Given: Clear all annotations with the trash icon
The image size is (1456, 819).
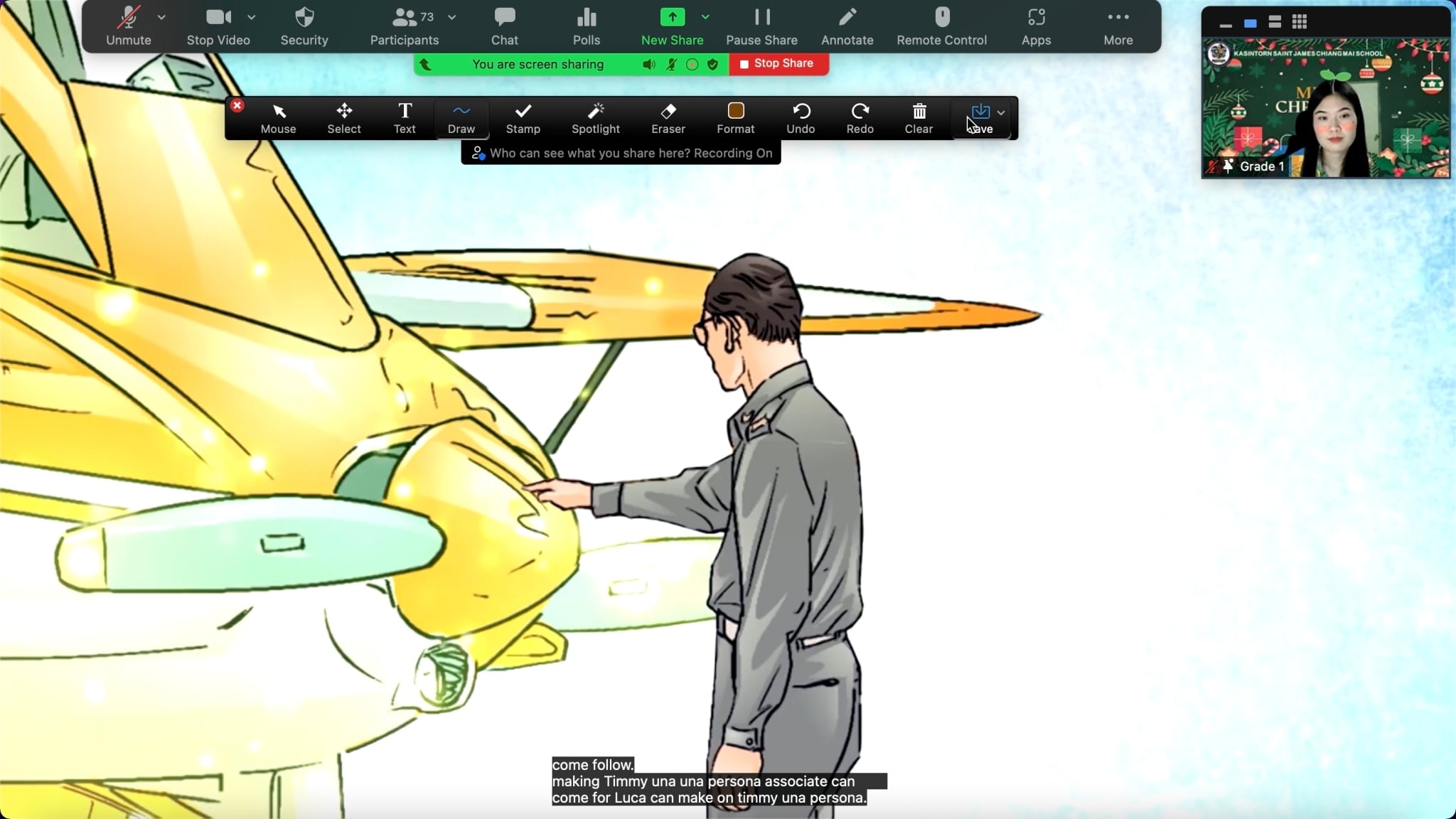Looking at the screenshot, I should coord(919,118).
